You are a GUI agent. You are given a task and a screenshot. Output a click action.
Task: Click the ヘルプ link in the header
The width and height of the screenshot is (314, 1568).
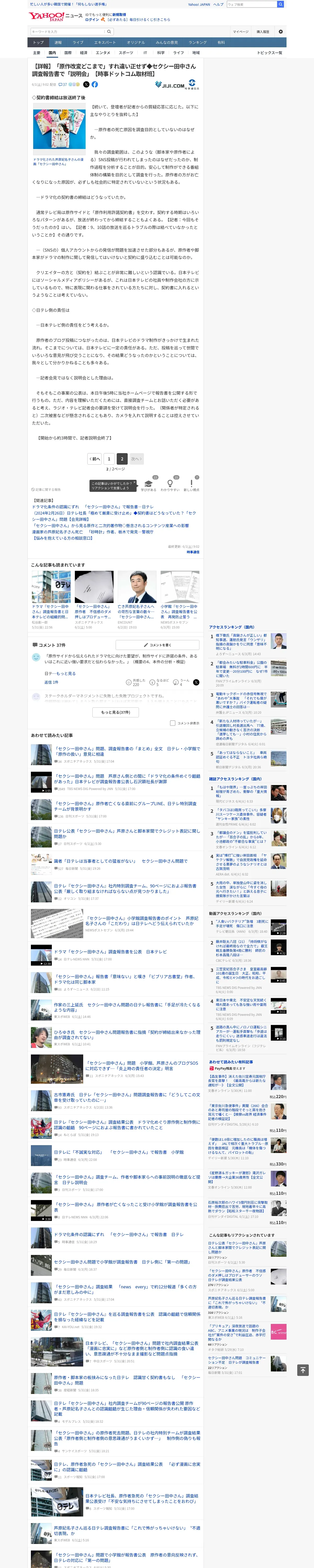click(218, 4)
